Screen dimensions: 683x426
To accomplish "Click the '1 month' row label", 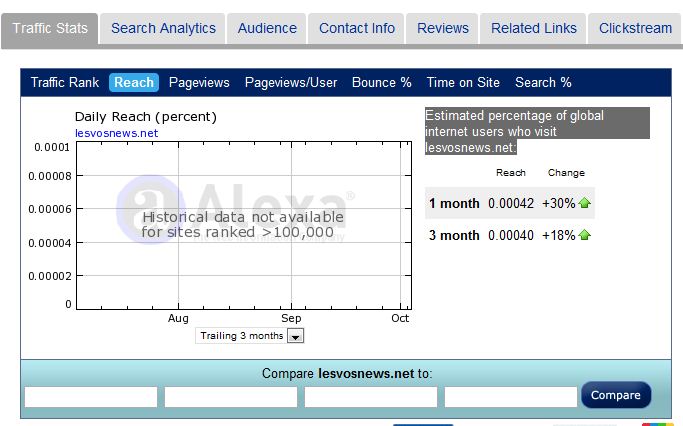I will [x=454, y=203].
